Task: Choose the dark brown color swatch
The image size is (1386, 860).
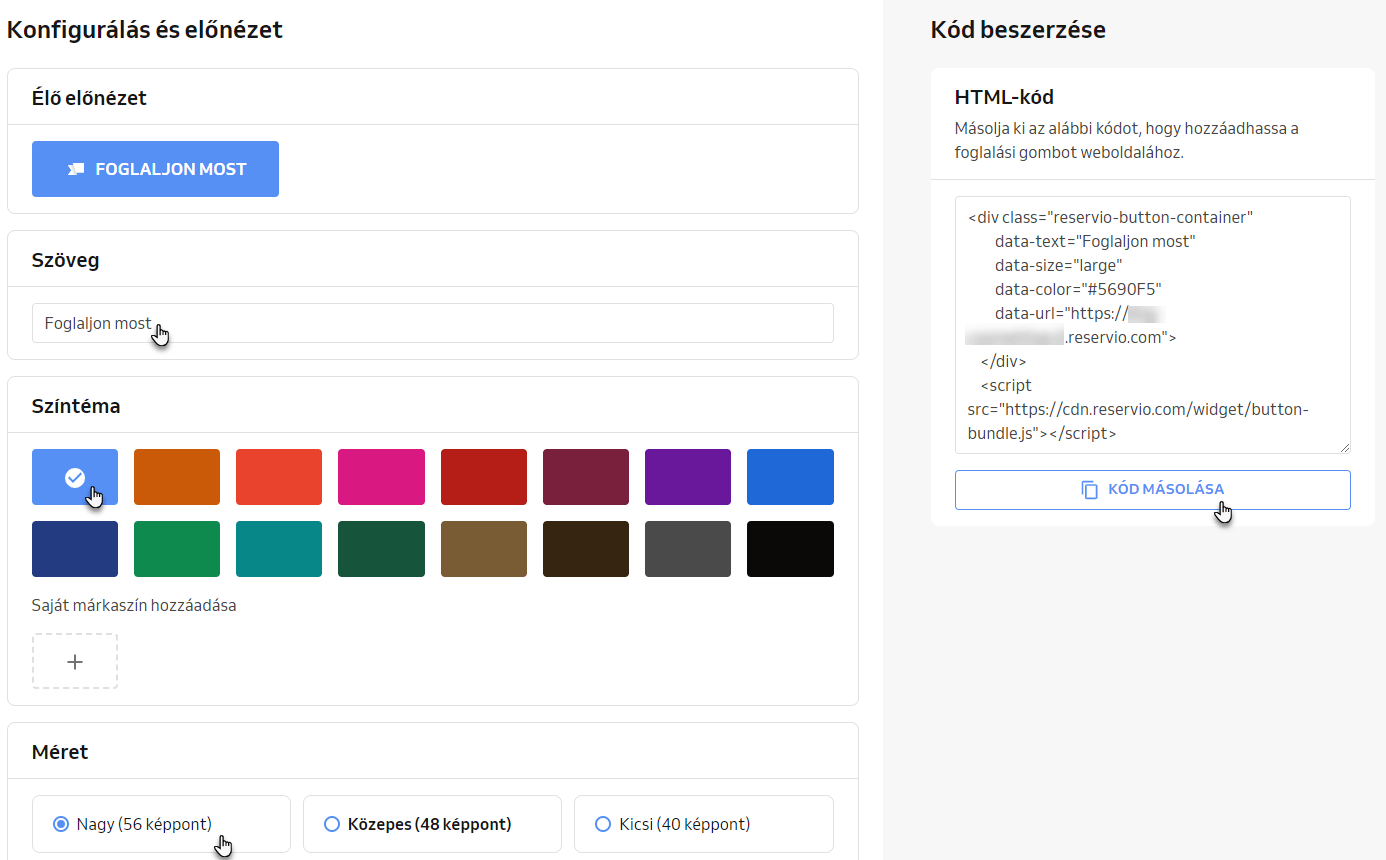Action: (586, 549)
